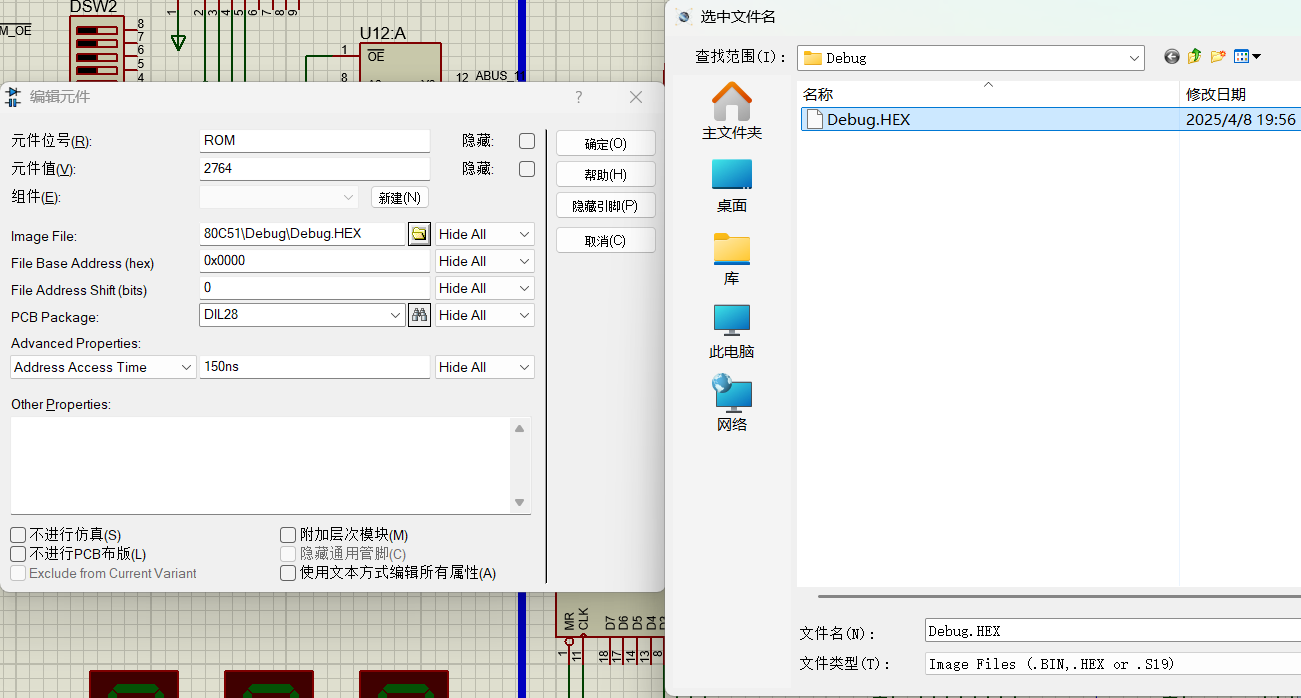Viewport: 1301px width, 698px height.
Task: Click U12:A component in schematic
Action: pyautogui.click(x=400, y=62)
